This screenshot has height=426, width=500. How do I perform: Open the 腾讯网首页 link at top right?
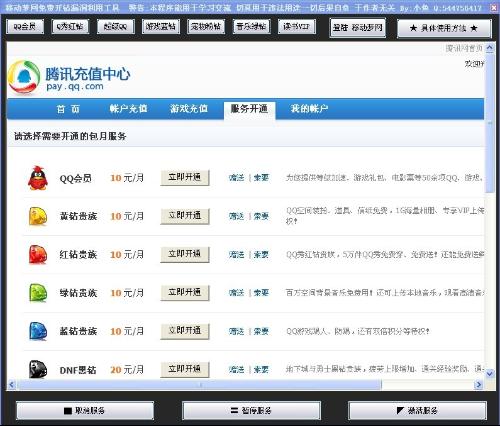pyautogui.click(x=464, y=49)
